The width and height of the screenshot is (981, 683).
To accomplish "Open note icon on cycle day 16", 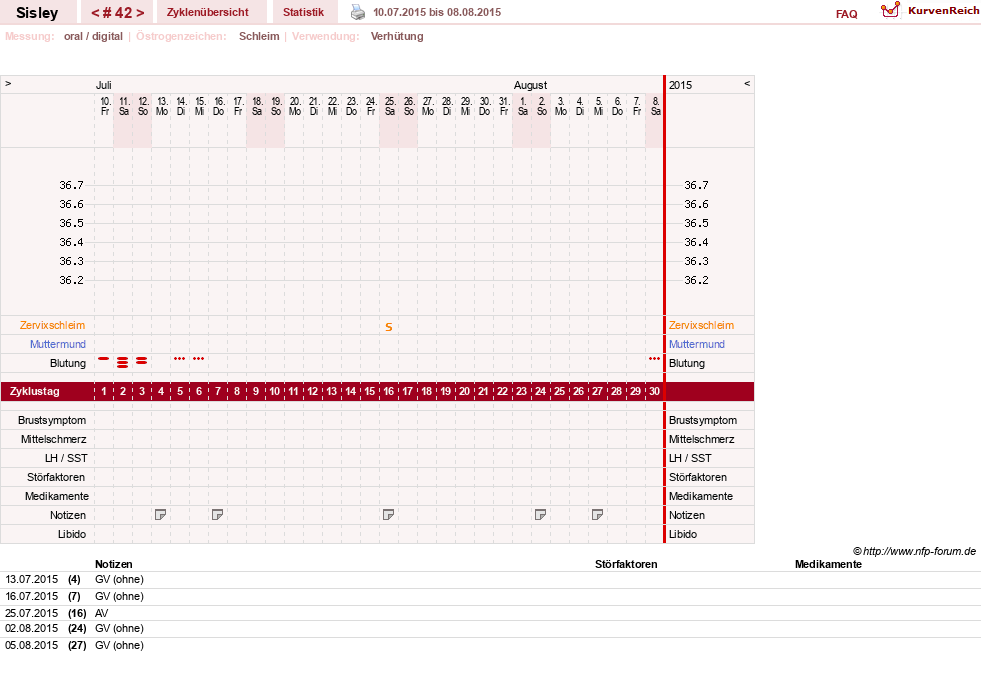I will tap(388, 515).
